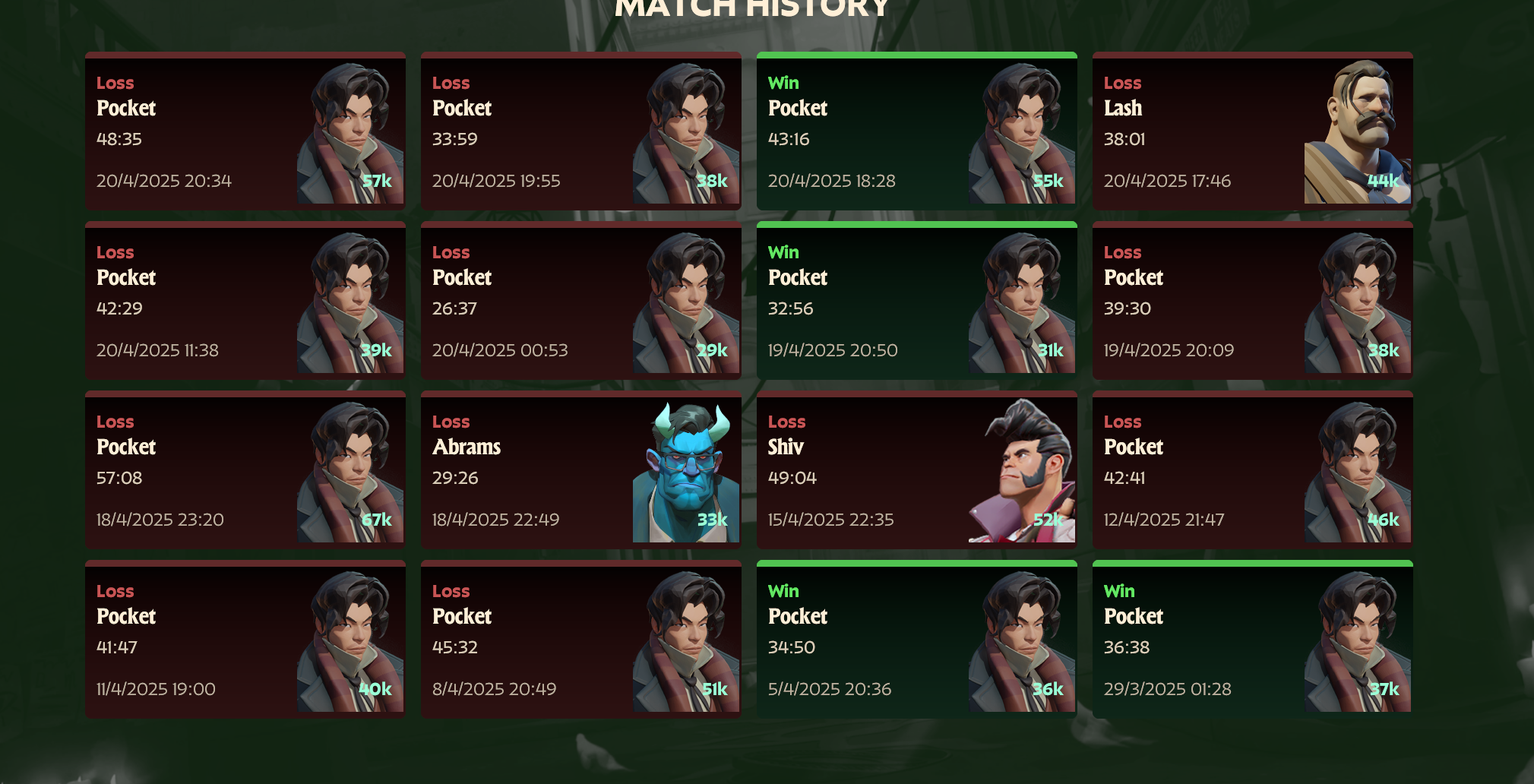1534x784 pixels.
Task: Click Pocket portrait on the 67k match
Action: (350, 470)
